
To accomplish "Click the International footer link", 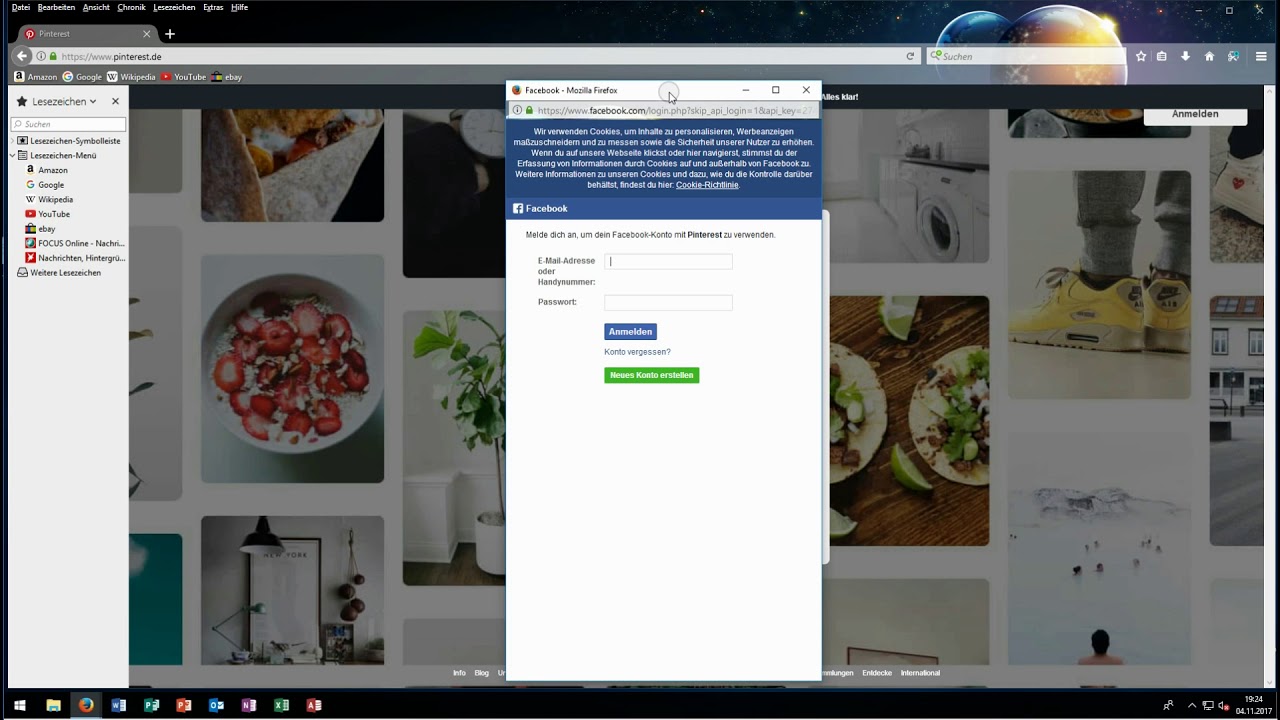I will [920, 673].
